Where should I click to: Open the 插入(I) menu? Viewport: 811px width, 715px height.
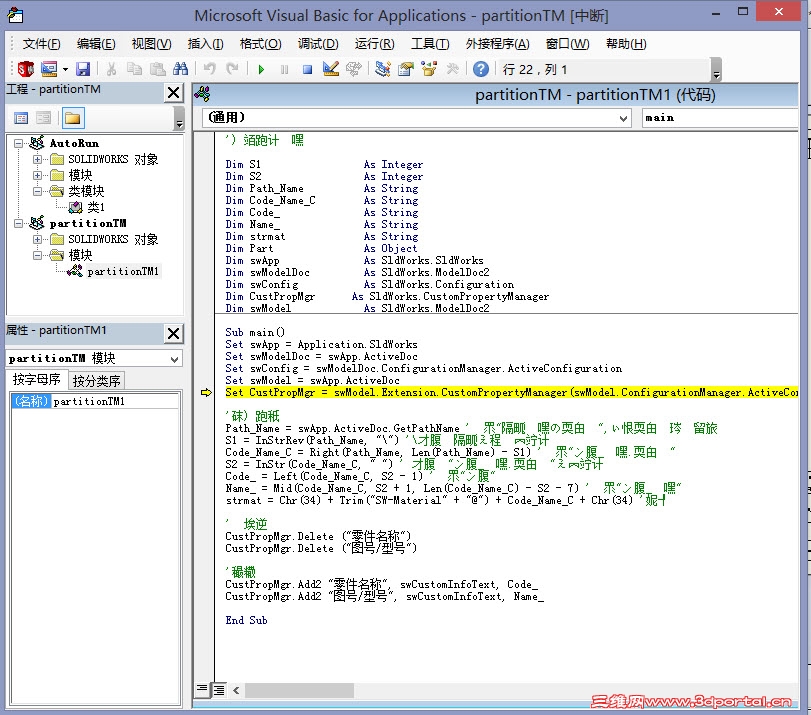coord(205,44)
